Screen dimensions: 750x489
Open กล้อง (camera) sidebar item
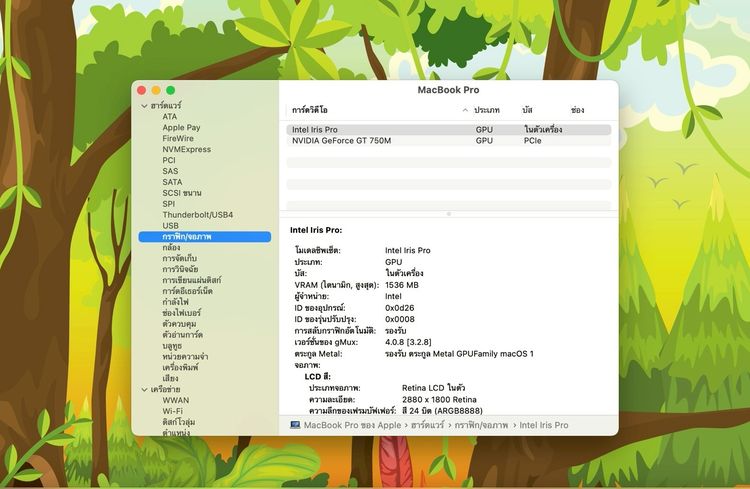[x=171, y=247]
